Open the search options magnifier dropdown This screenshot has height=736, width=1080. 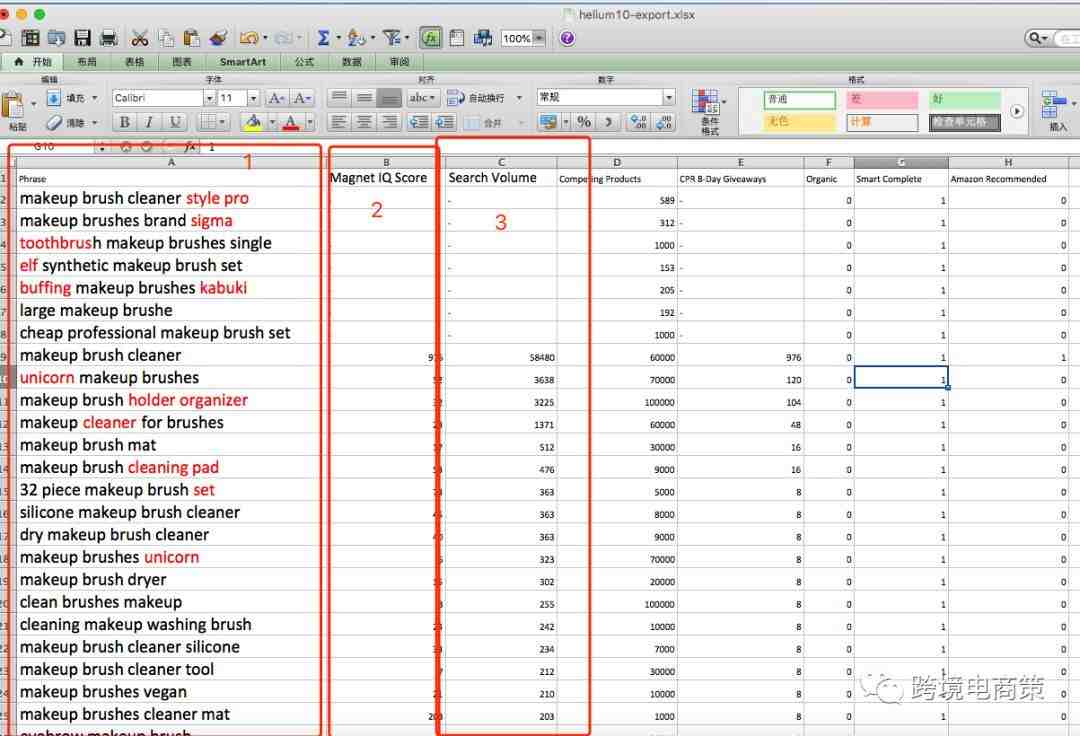pos(1036,39)
